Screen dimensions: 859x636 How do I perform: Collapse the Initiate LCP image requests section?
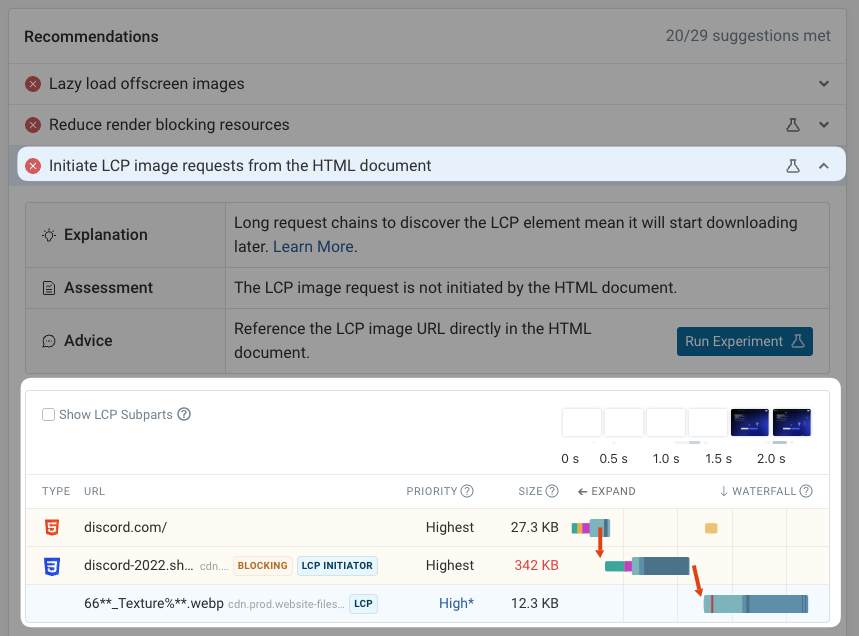[x=824, y=166]
